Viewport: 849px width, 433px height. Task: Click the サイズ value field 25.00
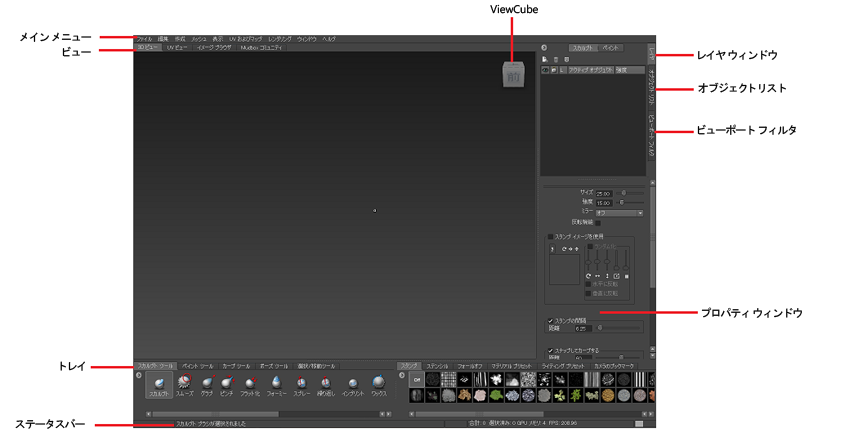[604, 193]
